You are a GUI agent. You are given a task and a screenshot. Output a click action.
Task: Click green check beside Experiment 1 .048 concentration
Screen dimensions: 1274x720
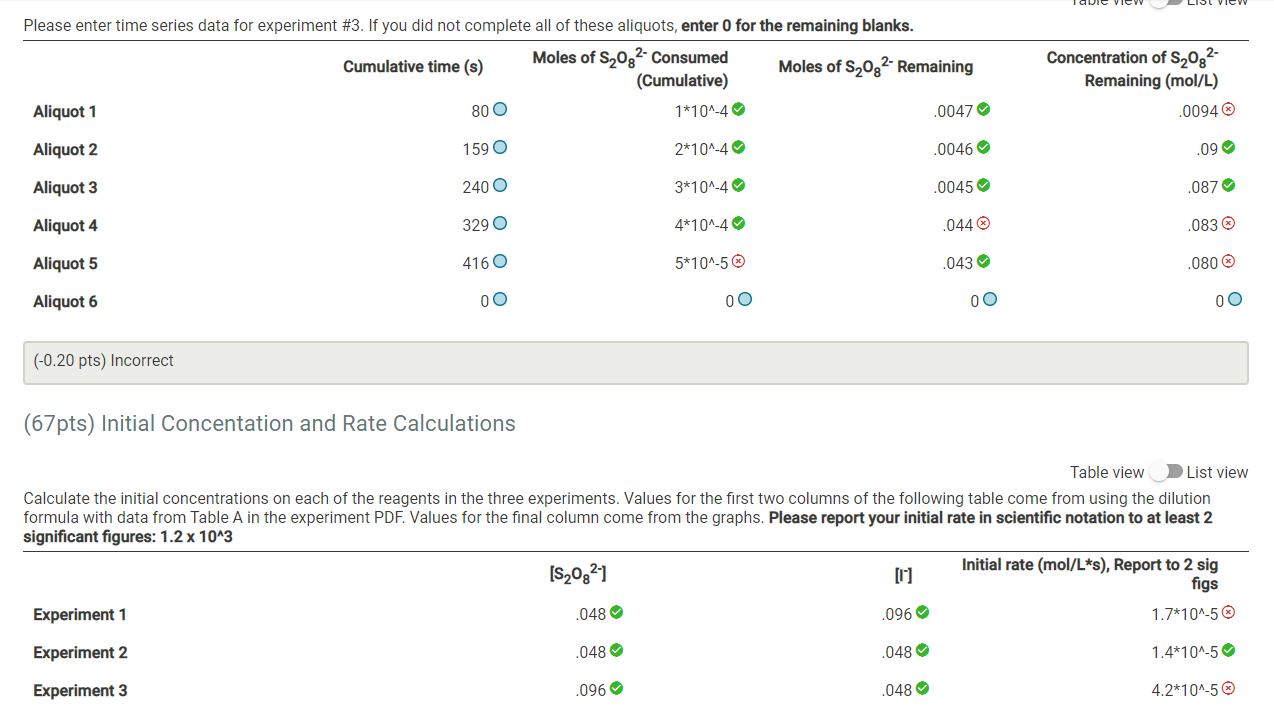click(618, 613)
